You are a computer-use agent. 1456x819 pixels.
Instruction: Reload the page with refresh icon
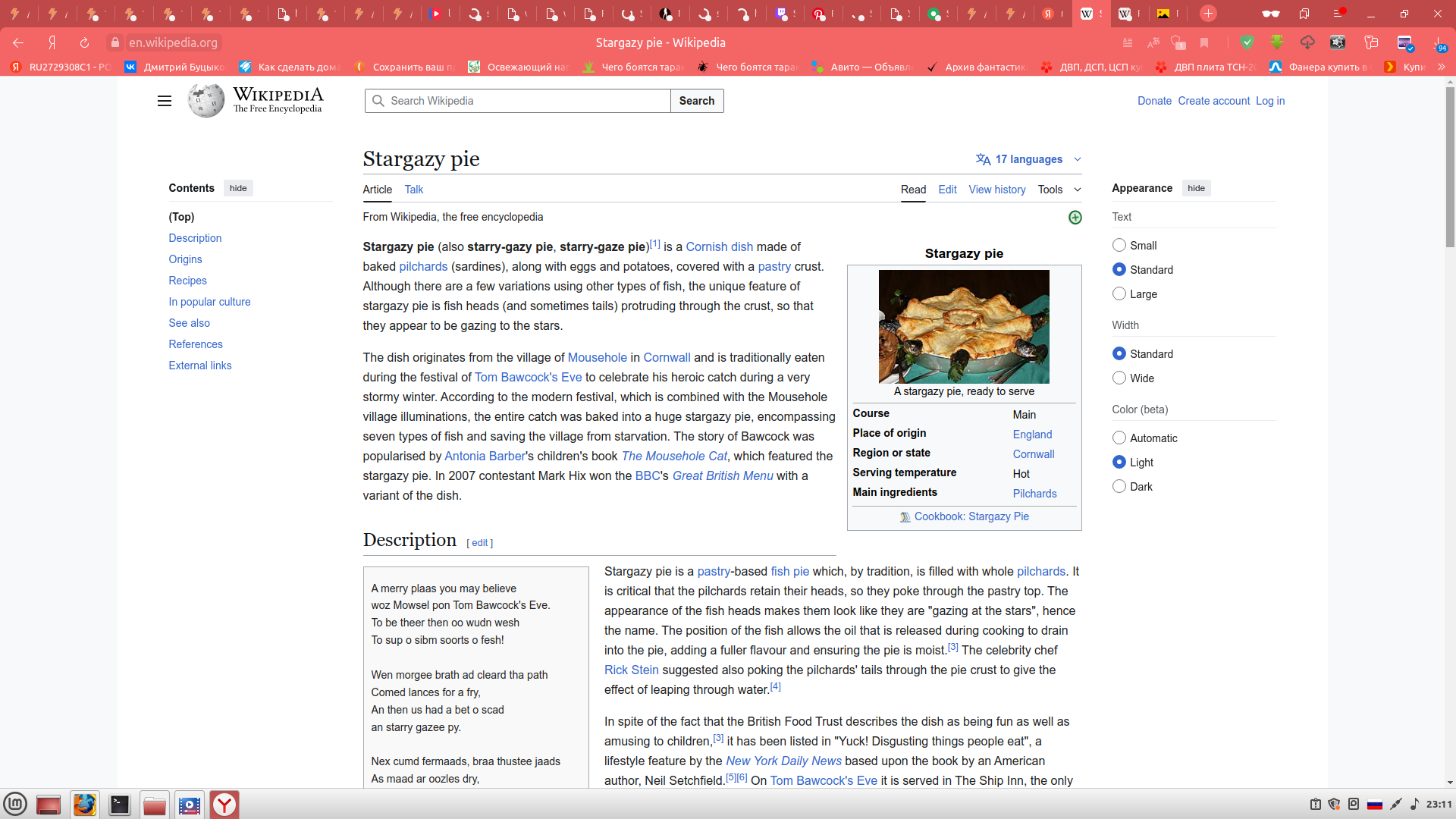[84, 43]
